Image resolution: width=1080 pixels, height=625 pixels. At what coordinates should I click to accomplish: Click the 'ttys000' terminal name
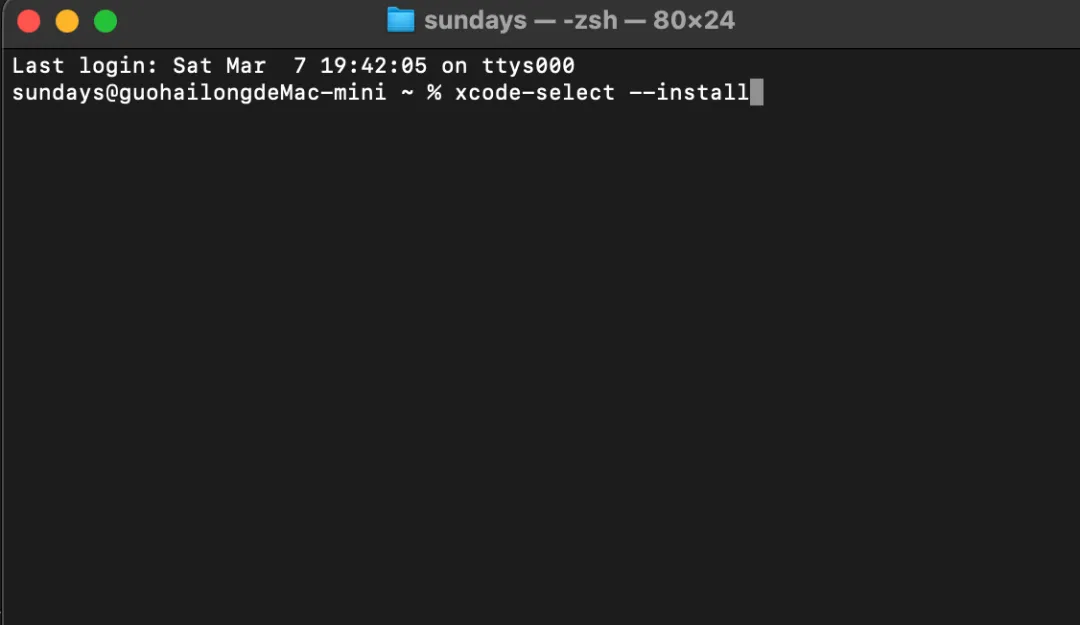click(x=528, y=65)
